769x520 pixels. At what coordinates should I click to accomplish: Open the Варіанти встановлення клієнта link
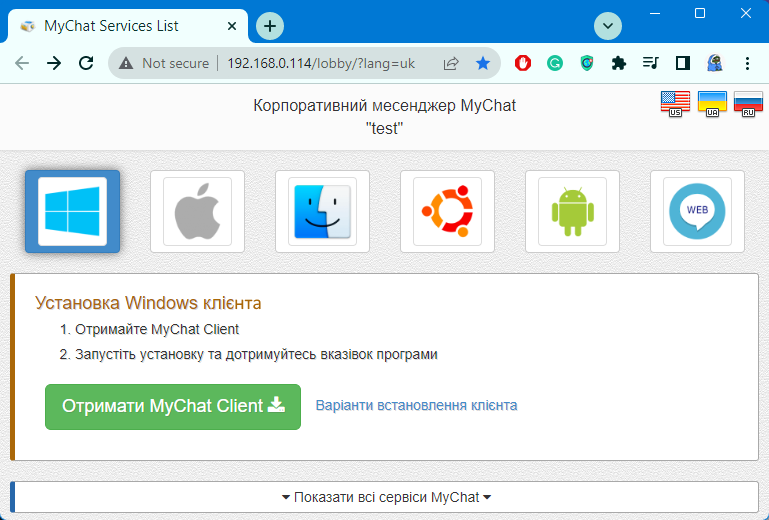[x=416, y=406]
